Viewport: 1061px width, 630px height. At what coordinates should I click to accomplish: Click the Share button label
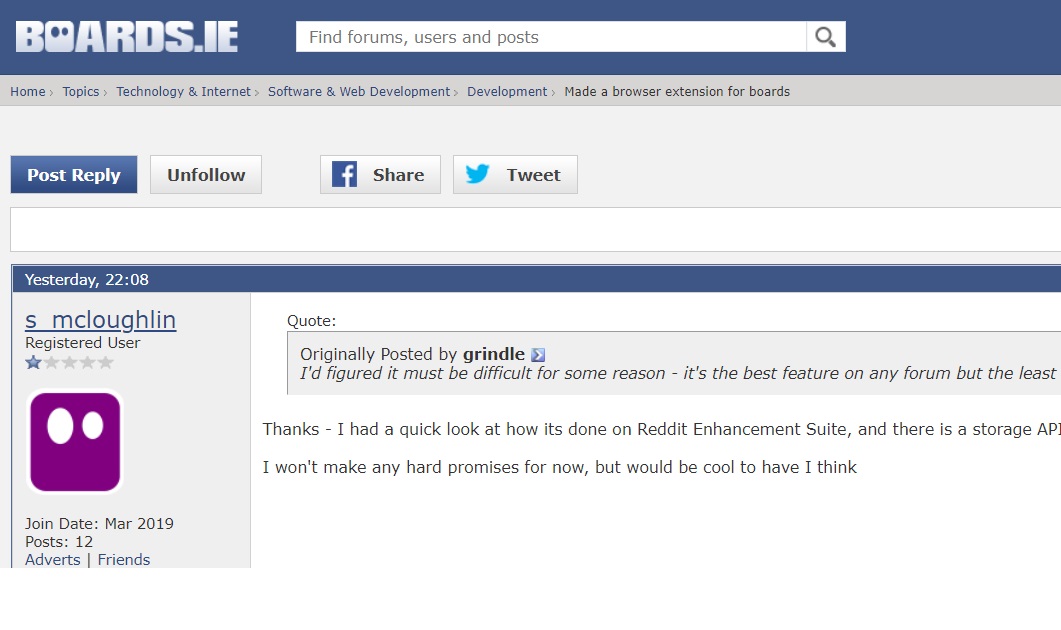[399, 175]
